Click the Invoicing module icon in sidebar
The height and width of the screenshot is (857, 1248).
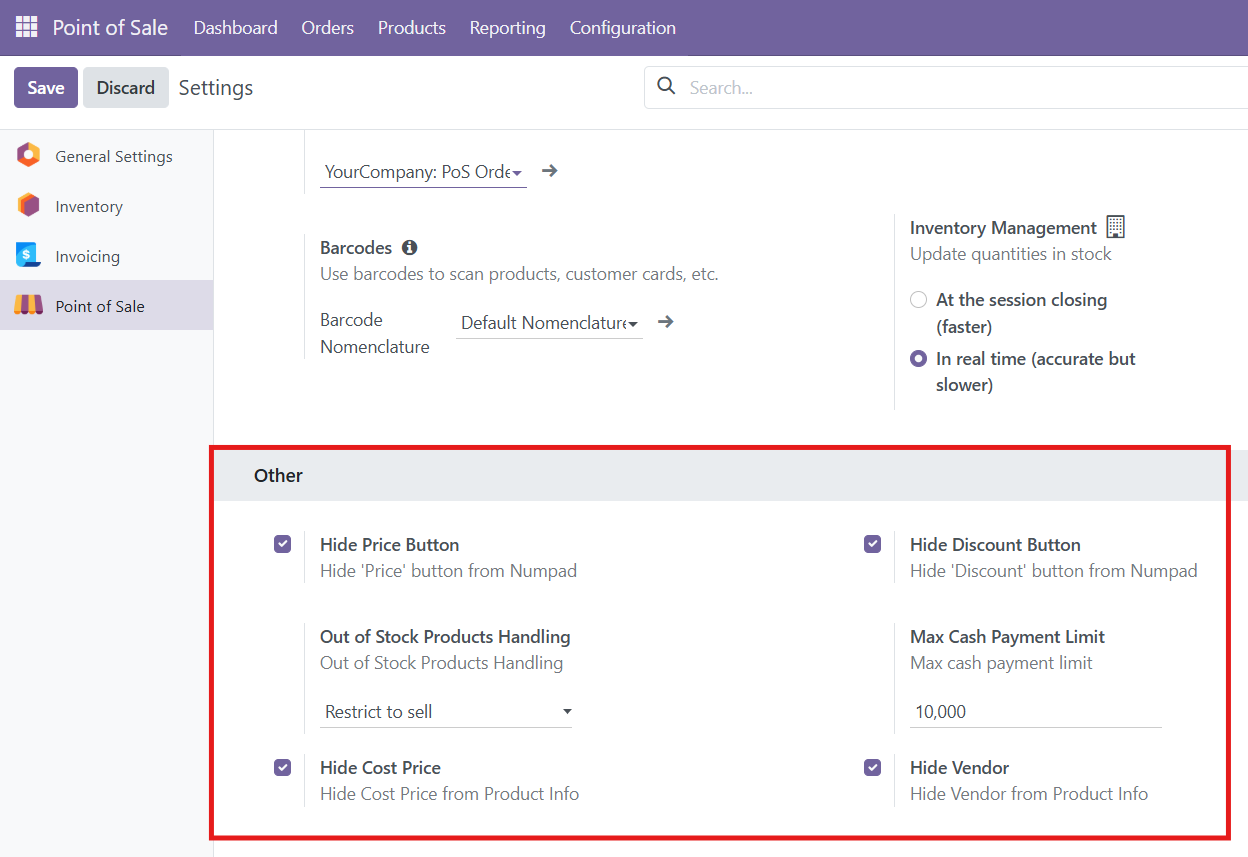[x=28, y=256]
